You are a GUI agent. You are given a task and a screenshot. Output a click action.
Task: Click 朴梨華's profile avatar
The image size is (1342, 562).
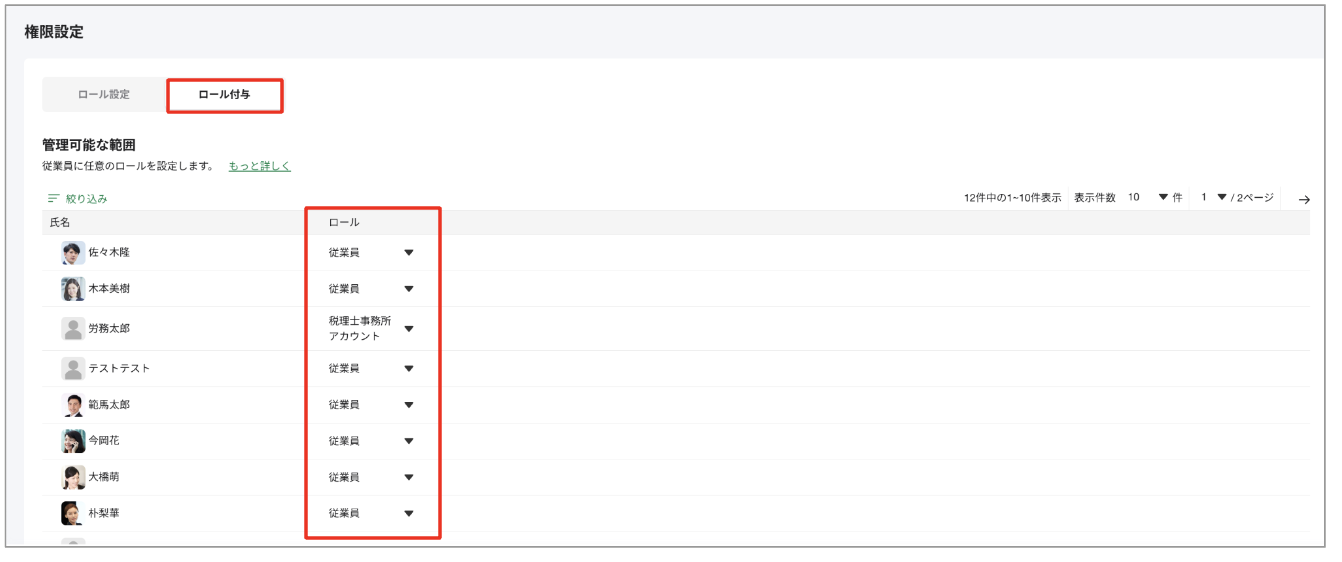pyautogui.click(x=70, y=513)
